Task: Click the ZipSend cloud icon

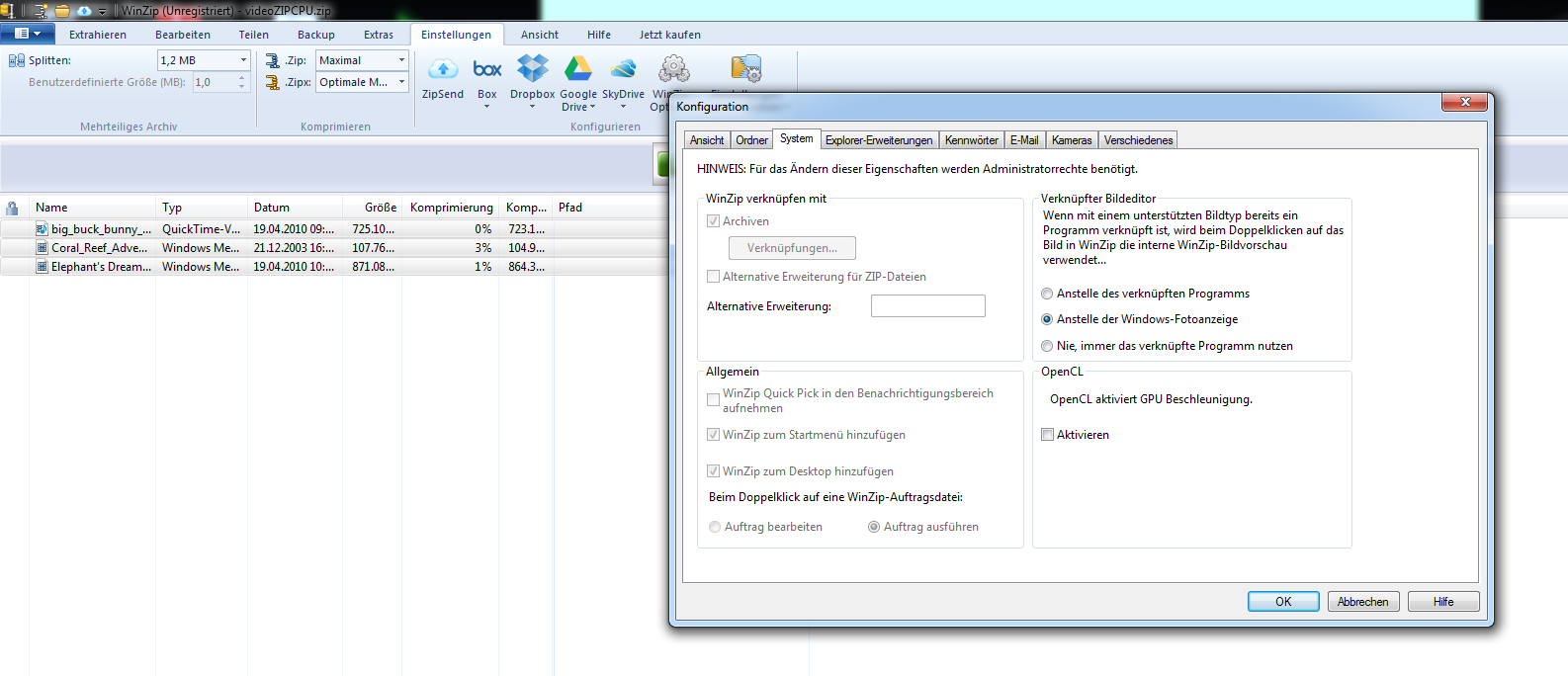Action: 443,69
